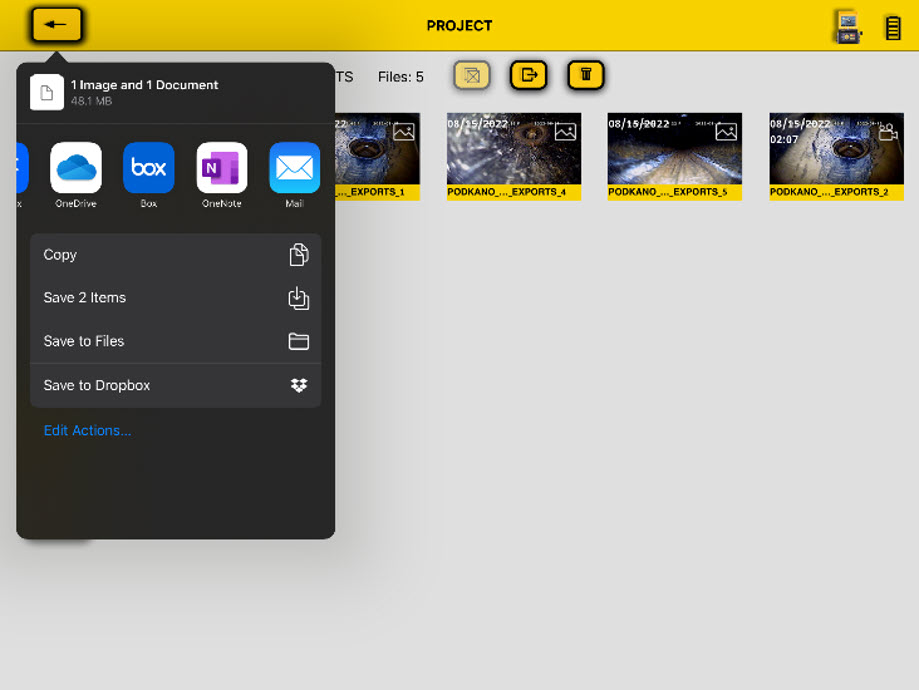
Task: Delete selected files with trash button
Action: 586,75
